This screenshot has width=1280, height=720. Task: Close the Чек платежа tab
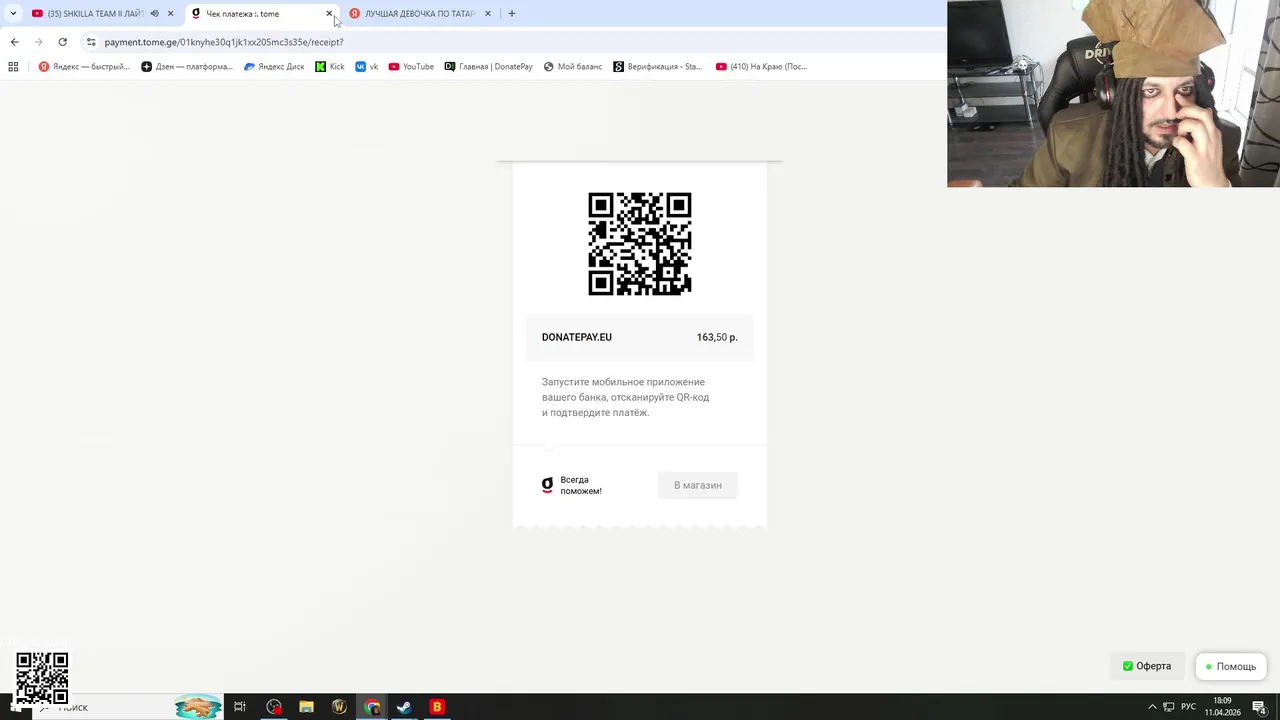point(329,14)
